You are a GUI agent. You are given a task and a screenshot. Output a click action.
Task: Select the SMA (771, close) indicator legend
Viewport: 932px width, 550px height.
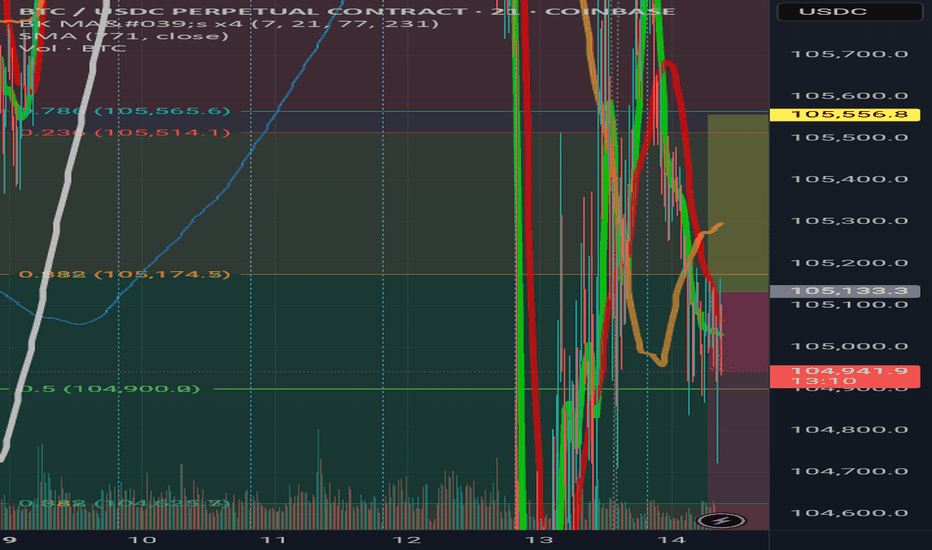(124, 36)
